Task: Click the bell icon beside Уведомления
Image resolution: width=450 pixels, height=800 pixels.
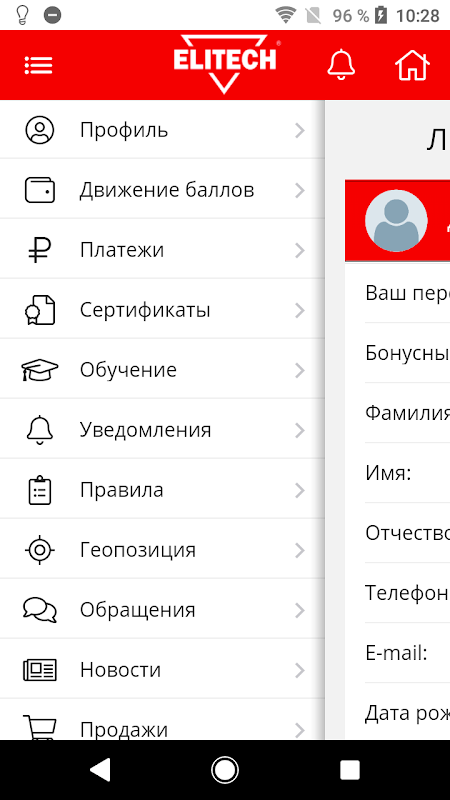Action: (x=39, y=430)
